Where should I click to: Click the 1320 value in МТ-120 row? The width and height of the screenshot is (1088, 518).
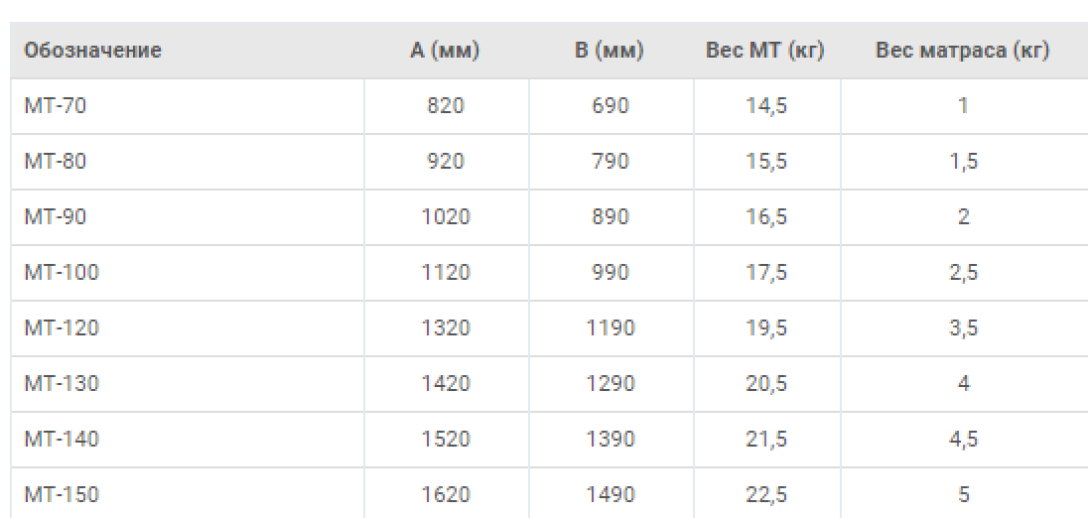445,328
